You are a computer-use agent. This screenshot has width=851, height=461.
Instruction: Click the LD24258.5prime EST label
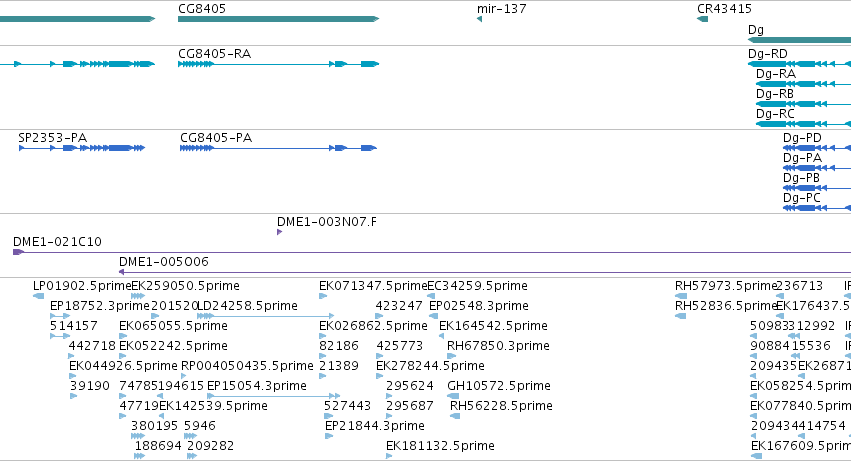[247, 306]
